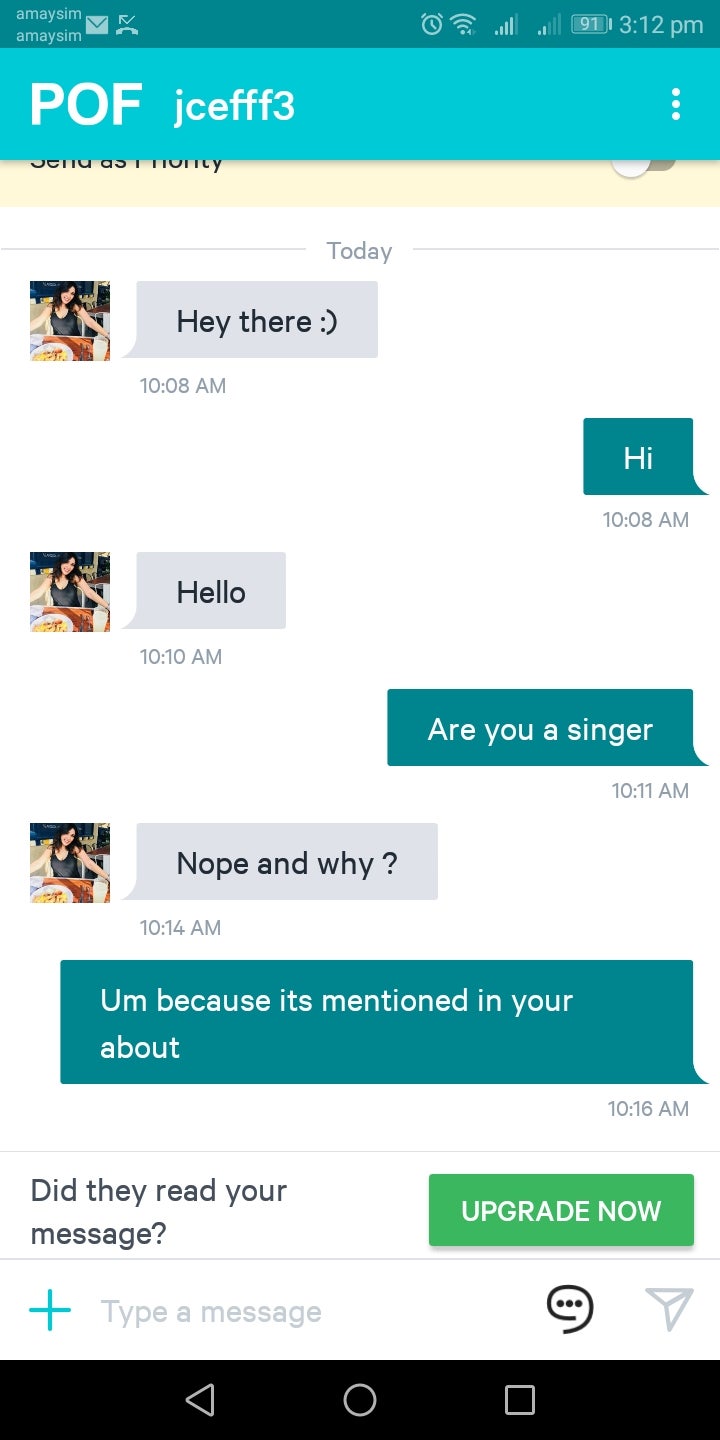Image resolution: width=720 pixels, height=1440 pixels.
Task: Open the three-dot overflow menu
Action: [x=676, y=104]
